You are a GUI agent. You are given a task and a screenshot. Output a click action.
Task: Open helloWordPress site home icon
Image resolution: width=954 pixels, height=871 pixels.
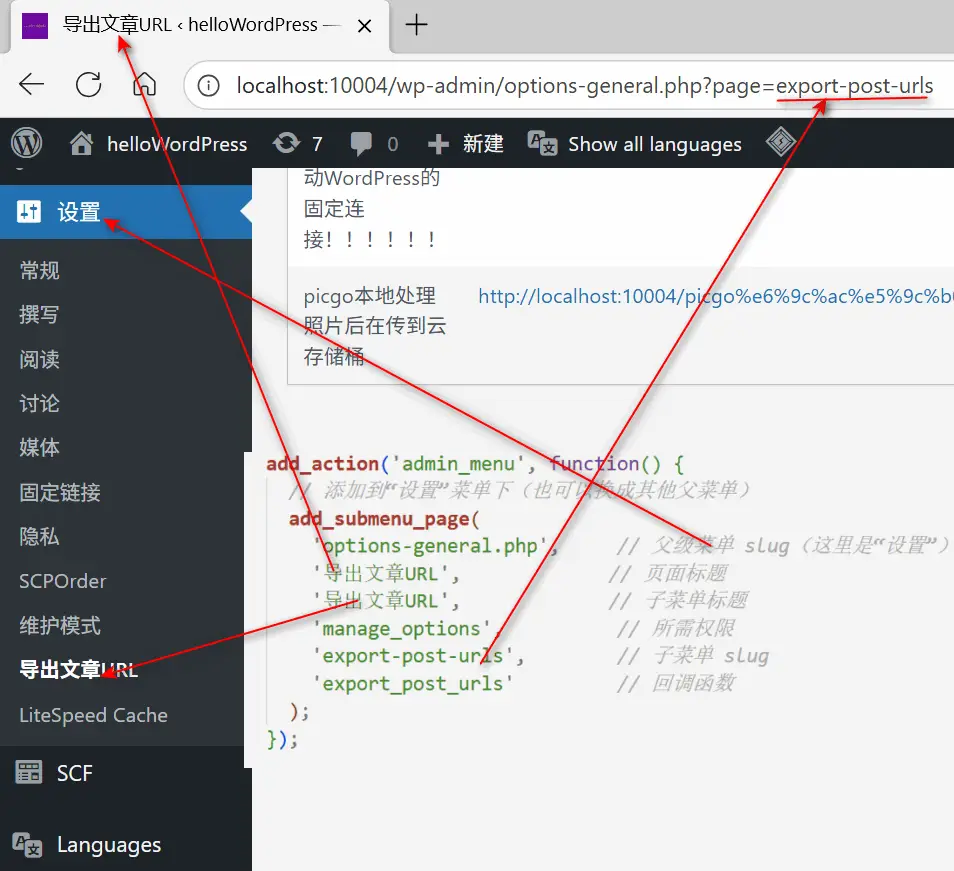(x=82, y=144)
